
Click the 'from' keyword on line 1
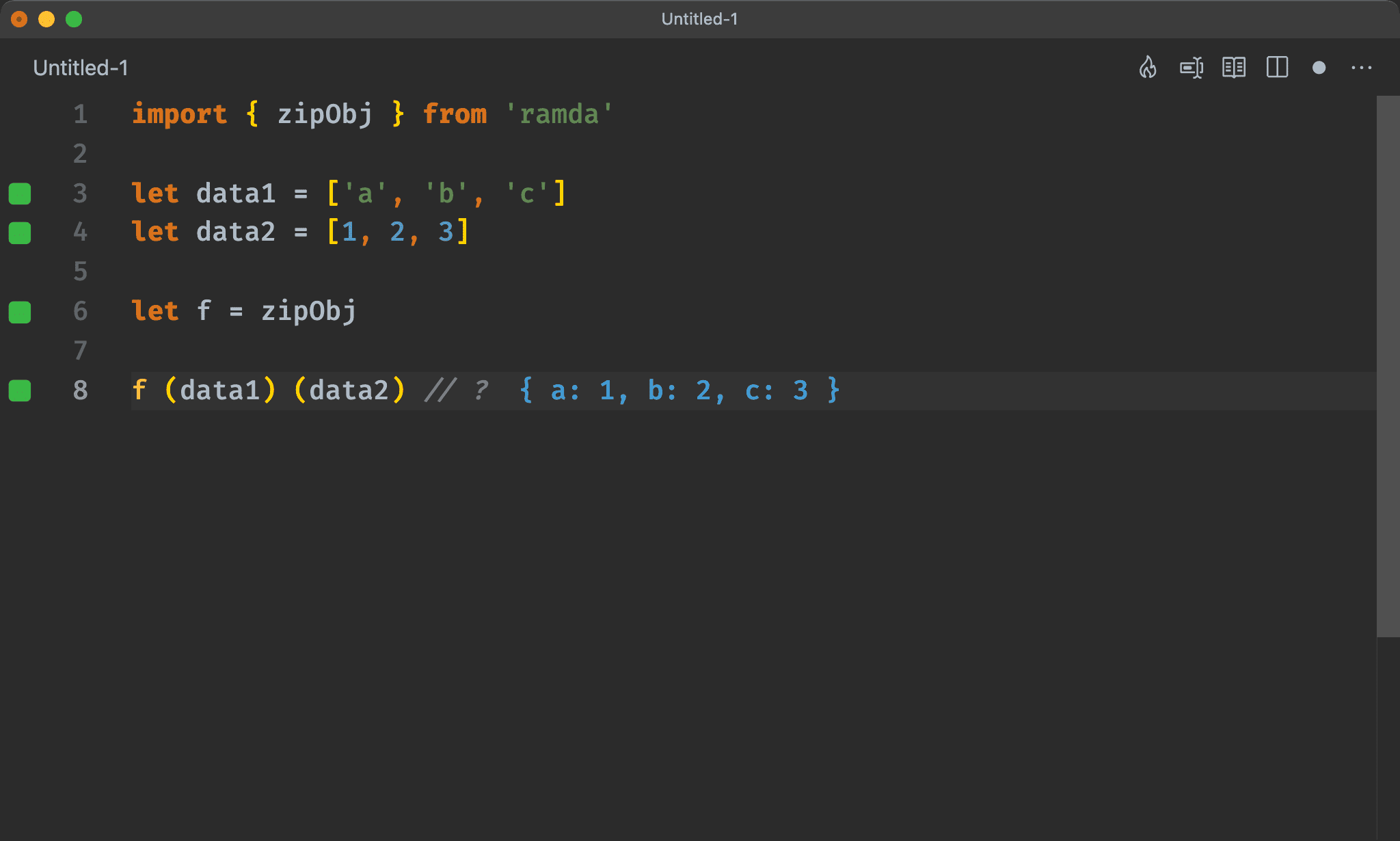[455, 114]
